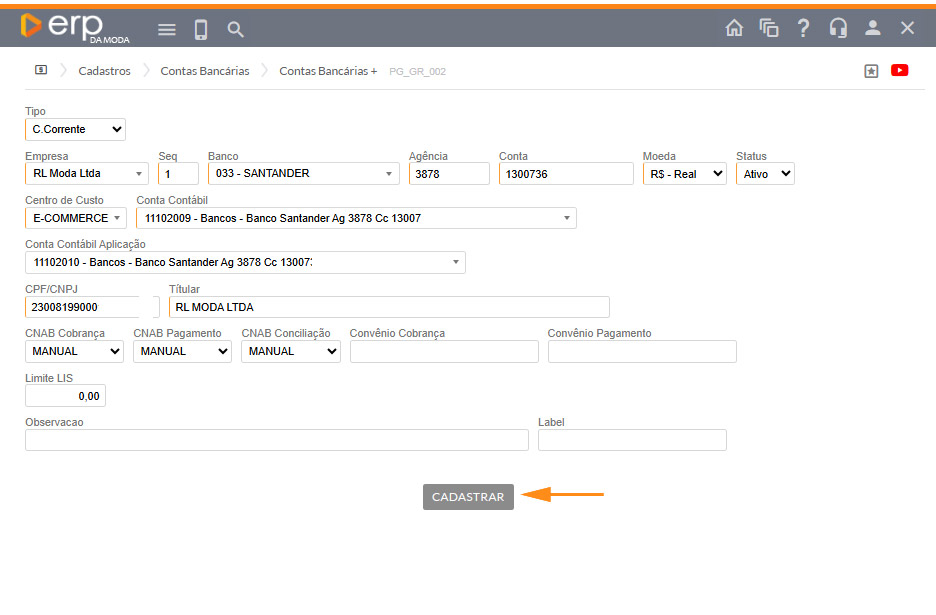Screen dimensions: 936x615
Task: Open support headset icon
Action: [838, 28]
